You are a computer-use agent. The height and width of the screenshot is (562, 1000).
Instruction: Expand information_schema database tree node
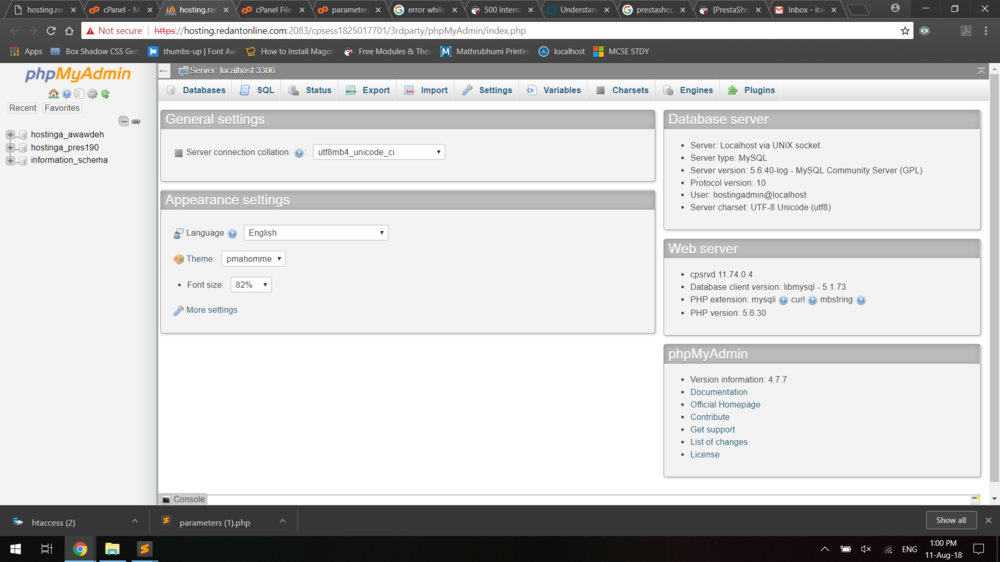pyautogui.click(x=10, y=160)
